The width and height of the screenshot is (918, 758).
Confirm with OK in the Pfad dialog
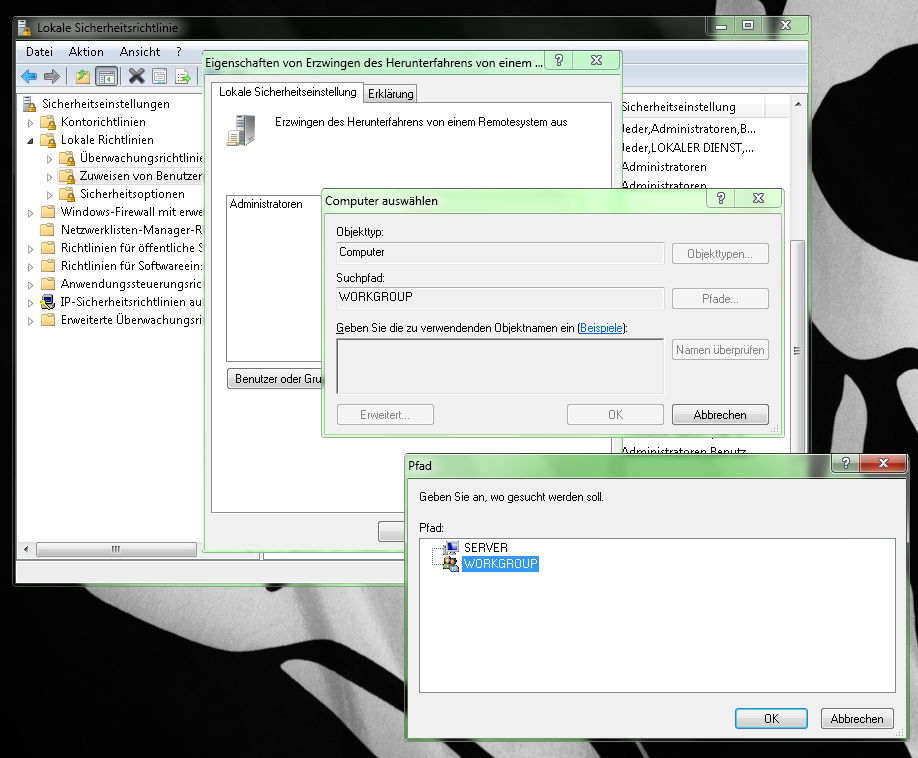coord(772,719)
